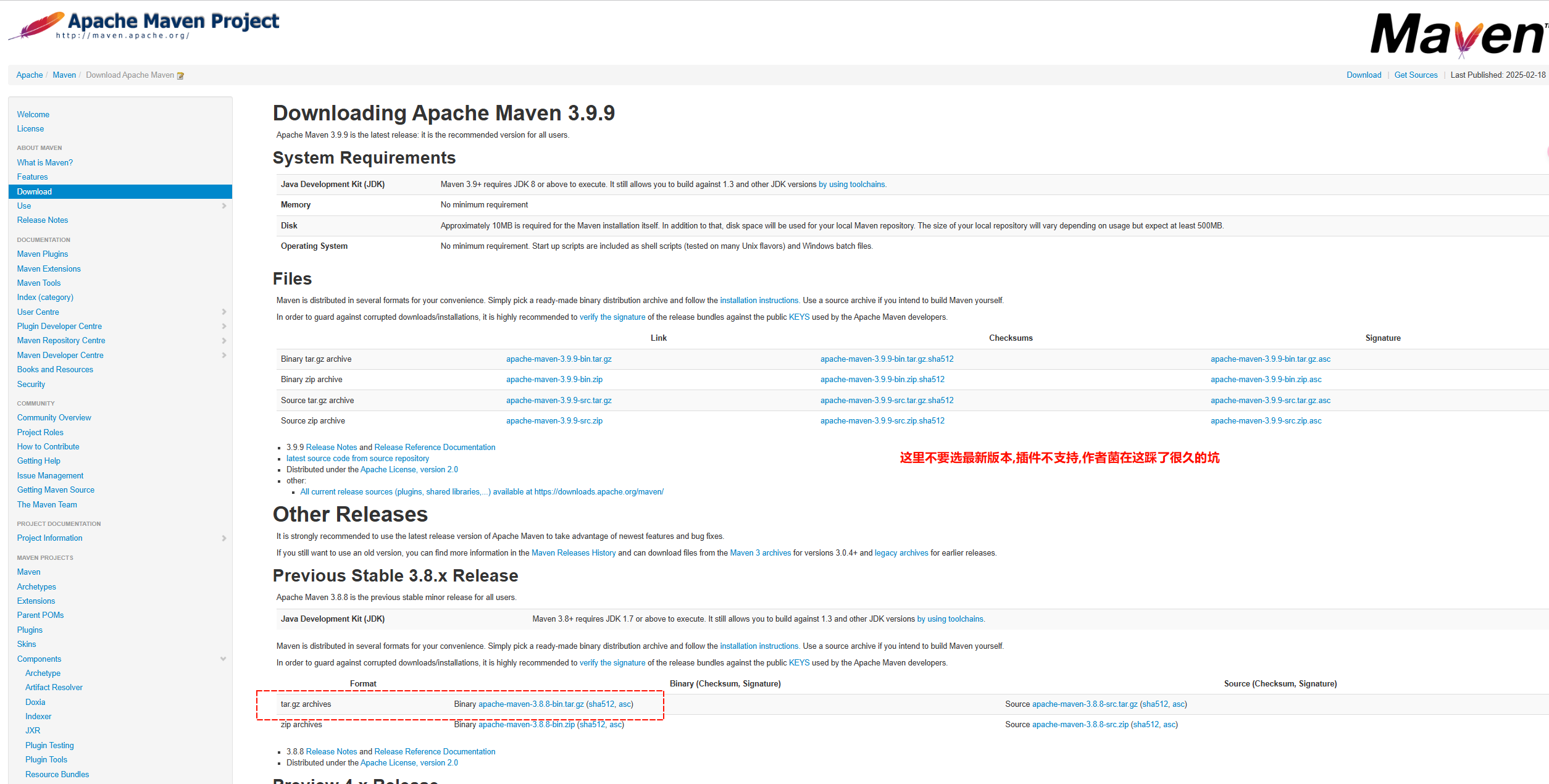The width and height of the screenshot is (1549, 784).
Task: Open Artifact Resolver under Components
Action: coord(54,688)
